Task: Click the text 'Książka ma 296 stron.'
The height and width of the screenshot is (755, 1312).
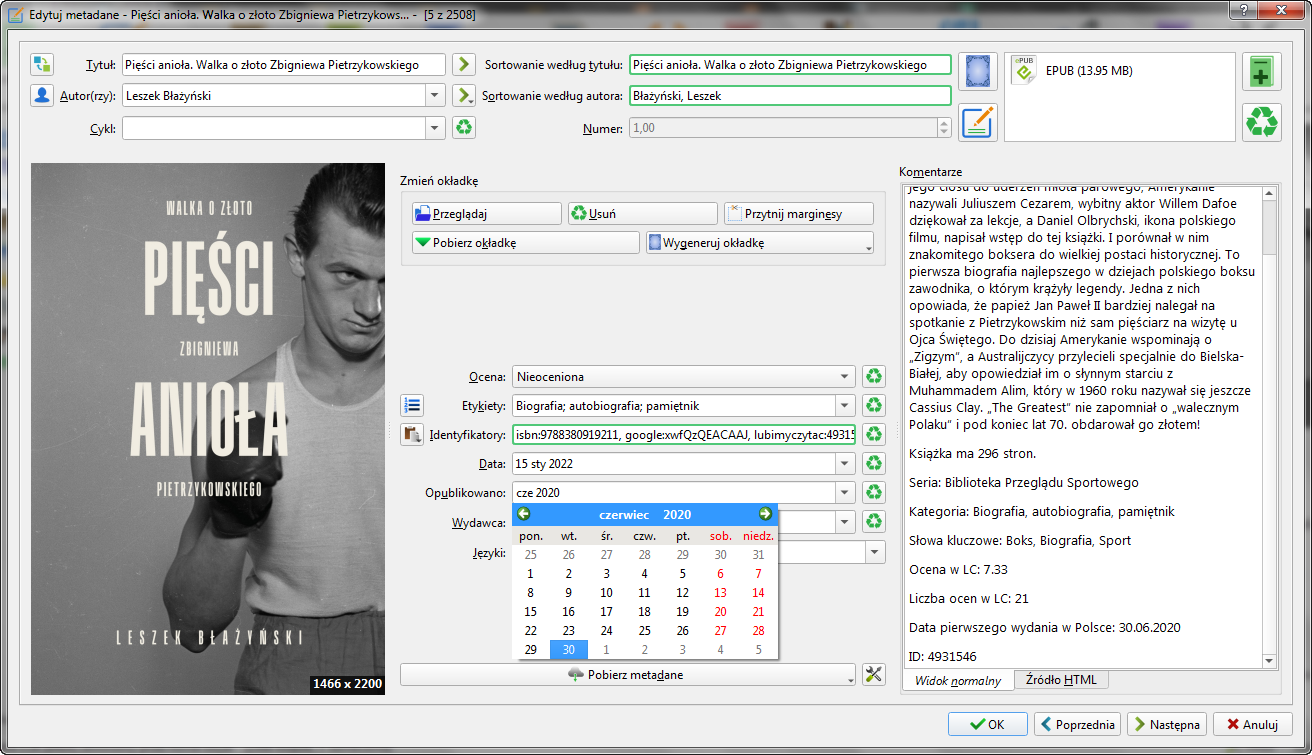Action: point(972,454)
